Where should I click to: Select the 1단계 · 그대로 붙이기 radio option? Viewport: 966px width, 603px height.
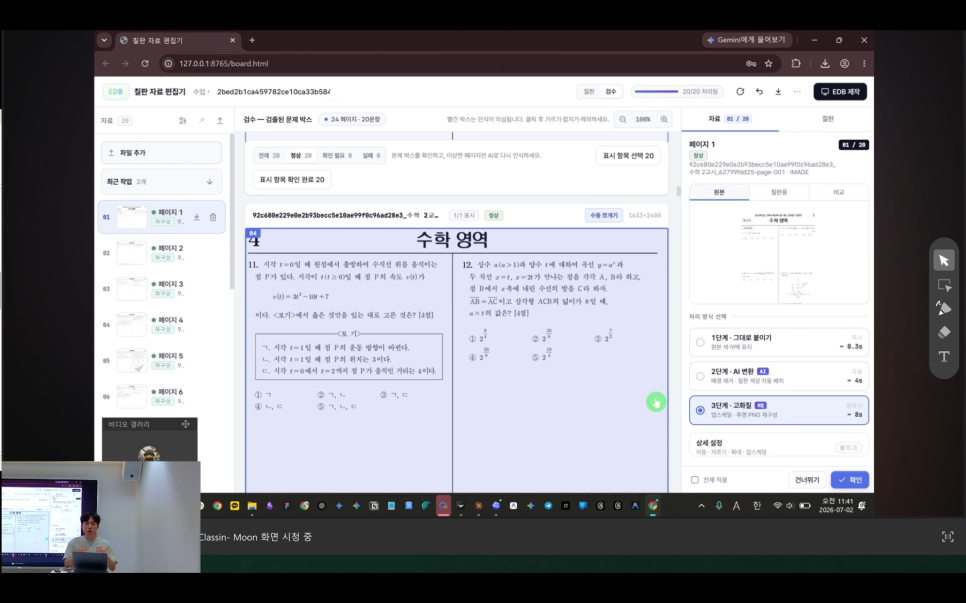point(700,342)
